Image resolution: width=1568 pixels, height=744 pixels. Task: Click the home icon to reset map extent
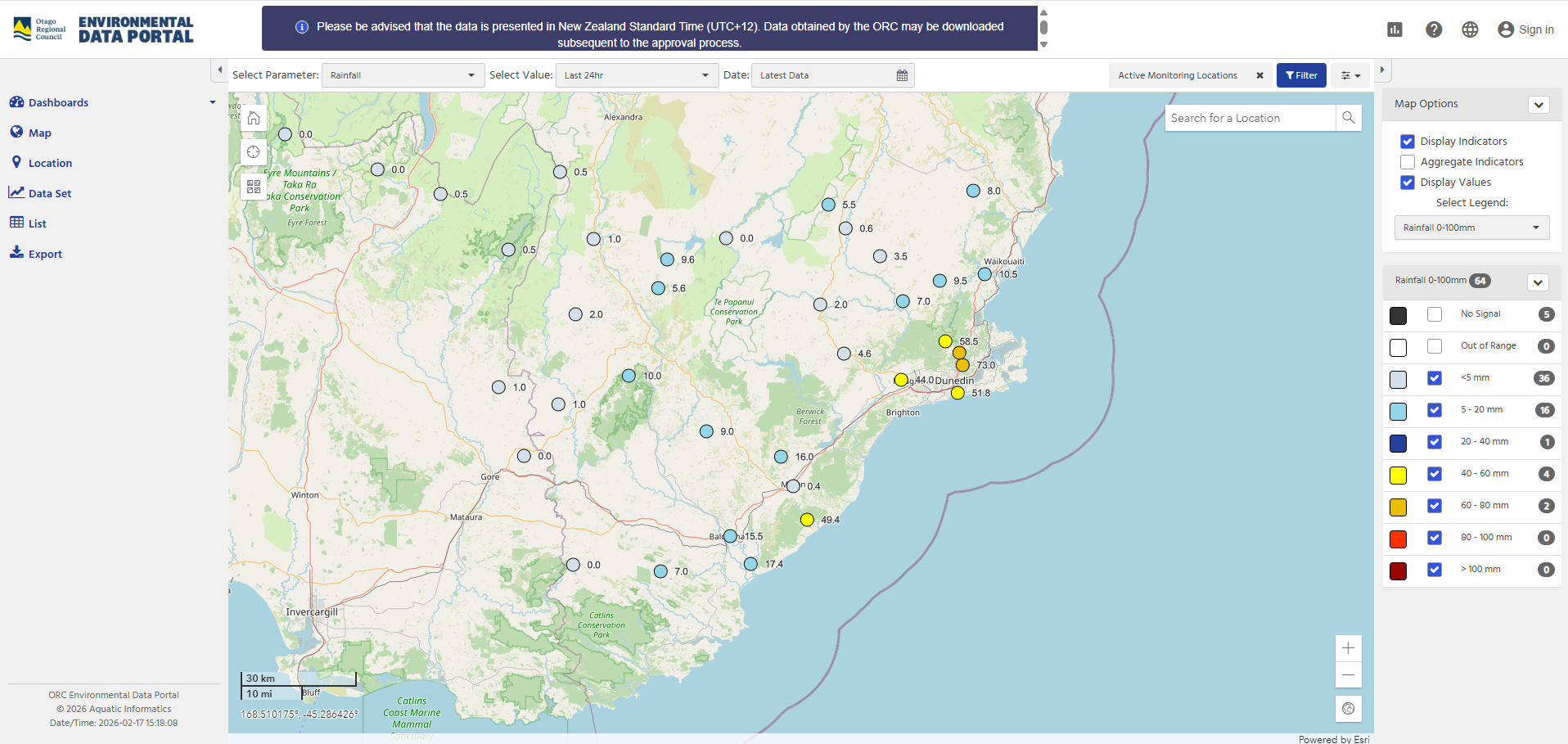point(253,118)
